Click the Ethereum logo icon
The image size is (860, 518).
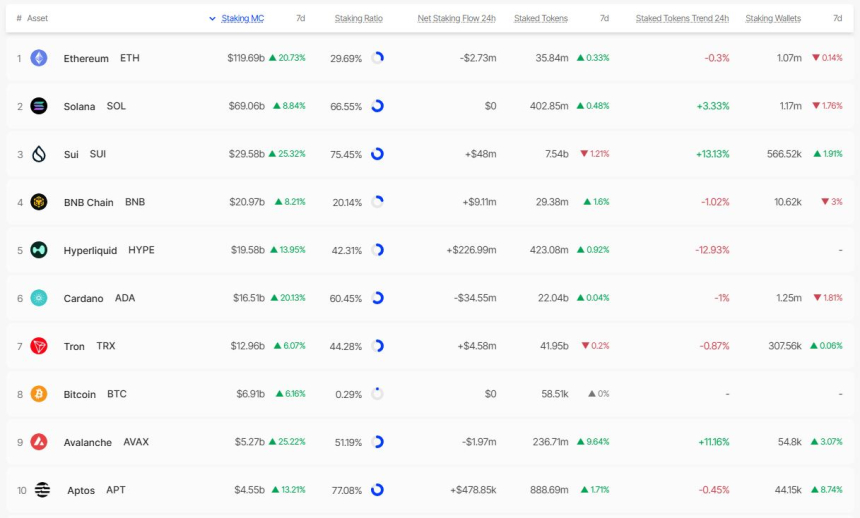coord(39,58)
